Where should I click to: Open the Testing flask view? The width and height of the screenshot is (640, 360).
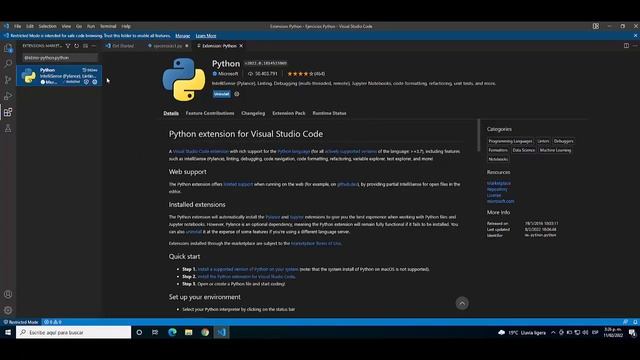click(8, 129)
